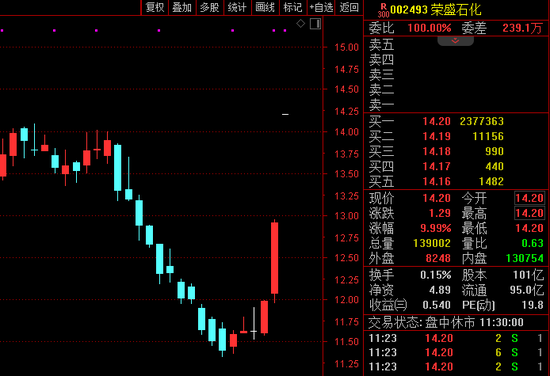Click the 净资 value 4.89
The width and height of the screenshot is (550, 376).
coord(440,290)
